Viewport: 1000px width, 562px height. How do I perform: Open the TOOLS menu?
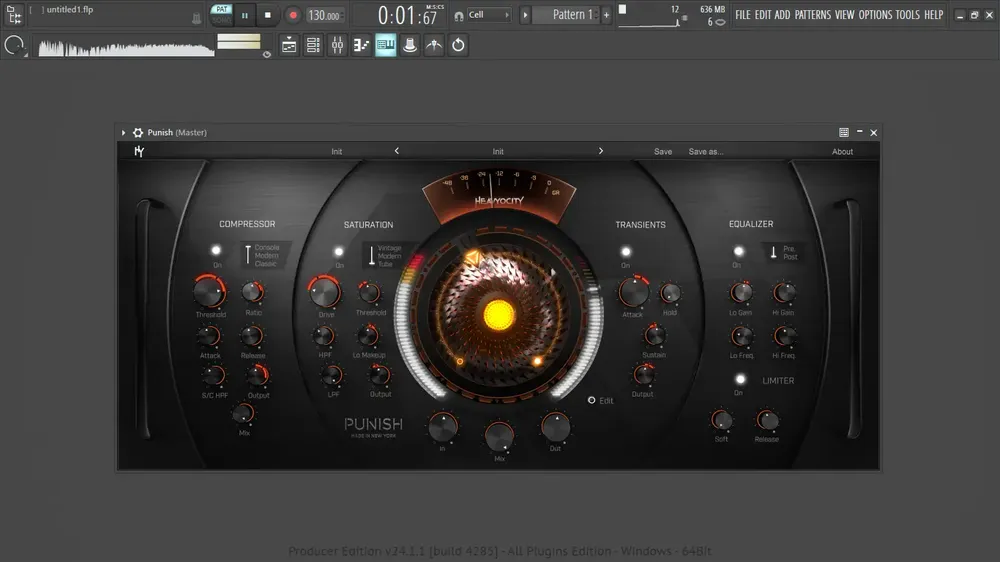pyautogui.click(x=907, y=15)
